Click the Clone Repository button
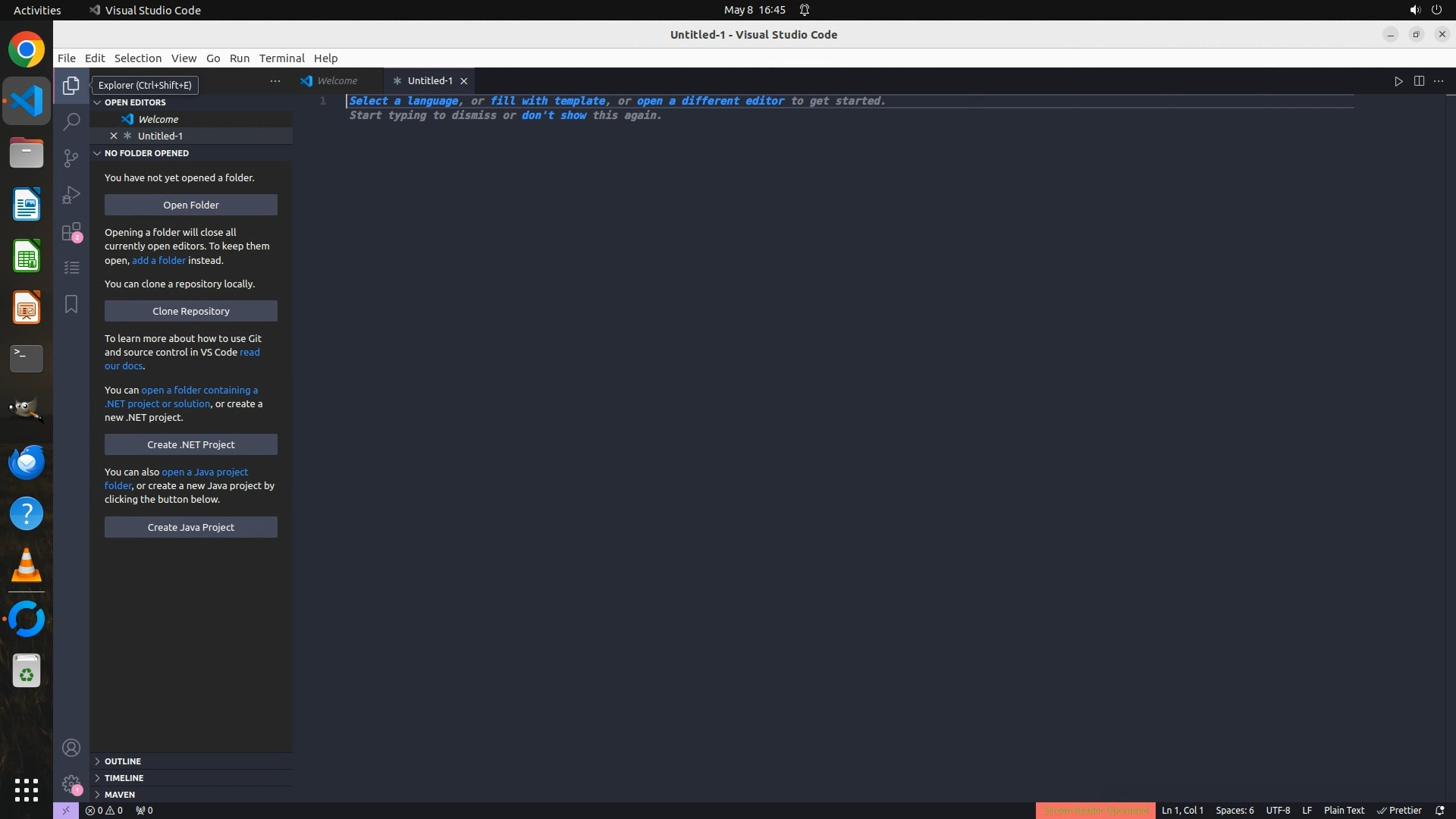This screenshot has width=1456, height=819. 191,311
